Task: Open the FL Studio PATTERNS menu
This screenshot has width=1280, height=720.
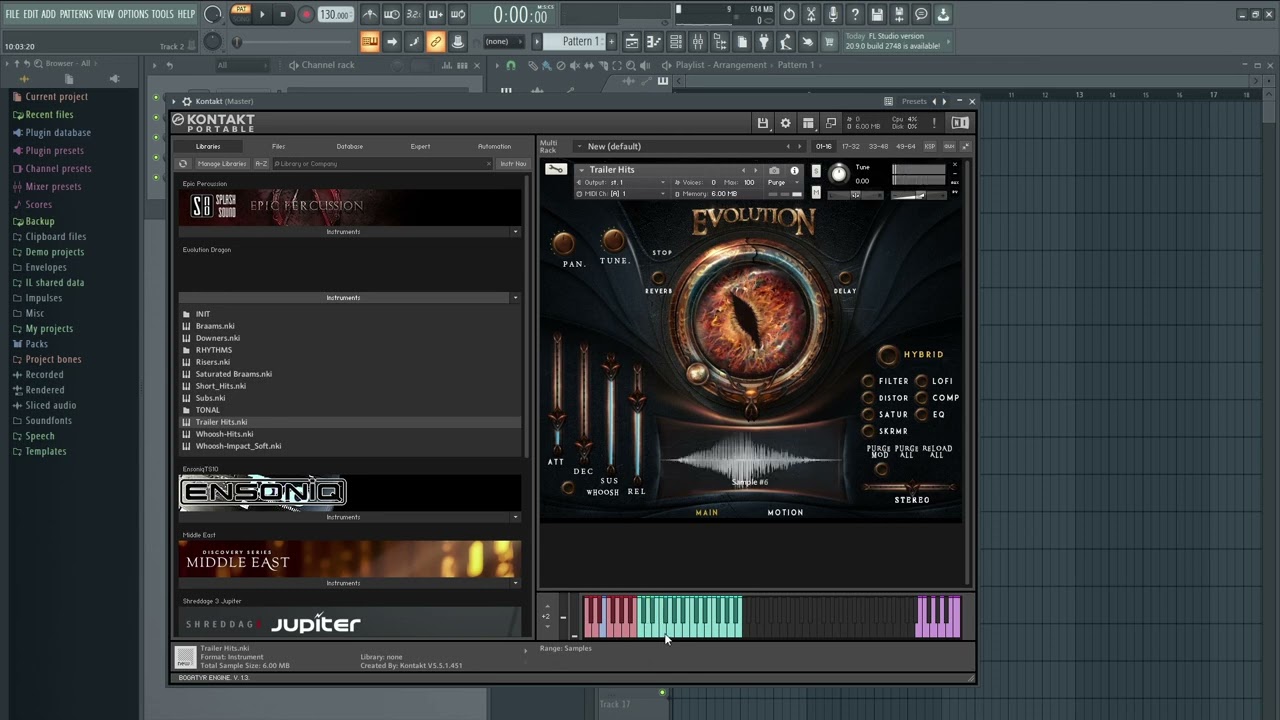Action: click(x=76, y=14)
